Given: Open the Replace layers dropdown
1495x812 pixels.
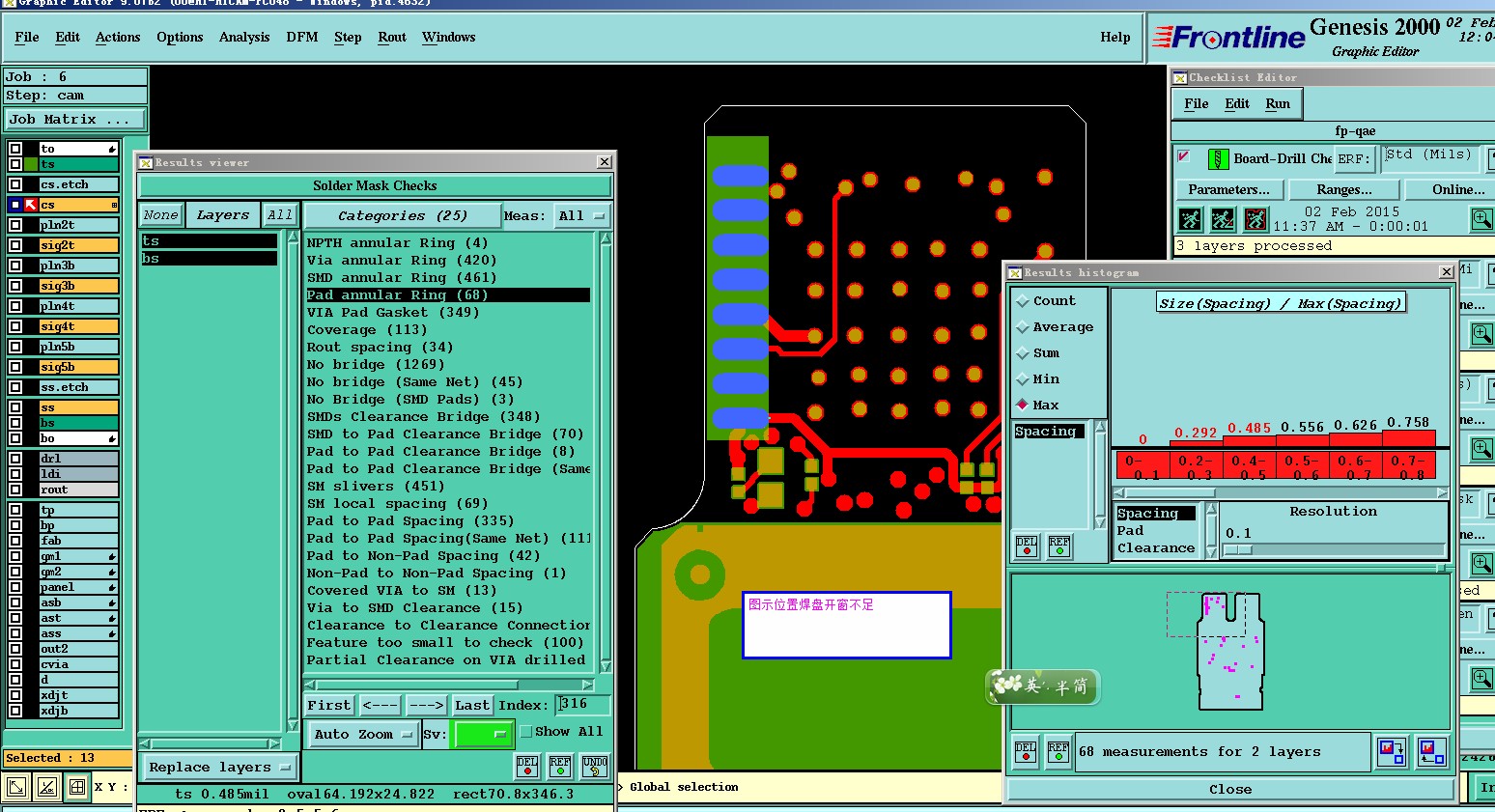Looking at the screenshot, I should 219,767.
